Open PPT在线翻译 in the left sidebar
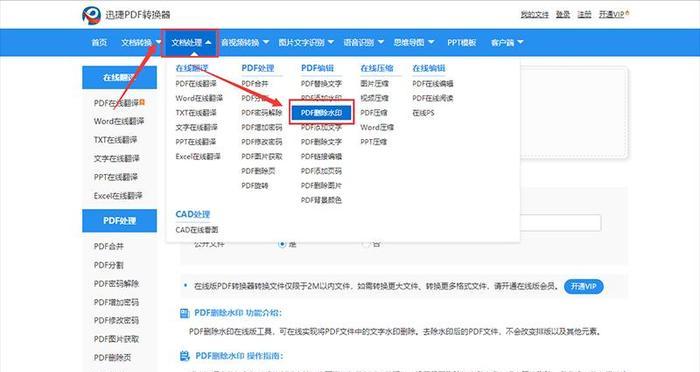This screenshot has width=700, height=372. coord(116,177)
